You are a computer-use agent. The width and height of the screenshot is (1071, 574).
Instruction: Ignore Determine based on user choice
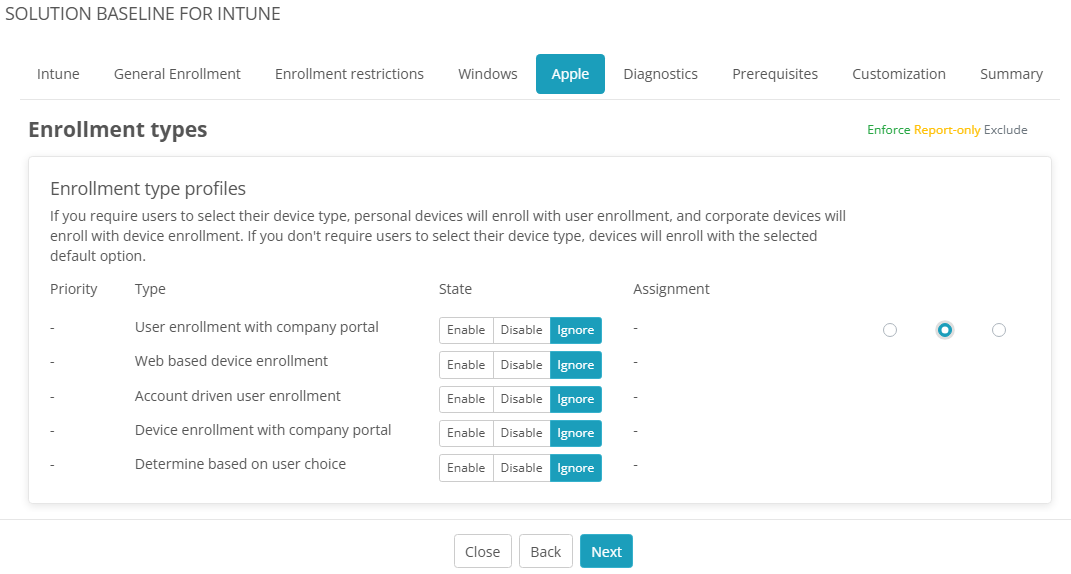coord(576,468)
